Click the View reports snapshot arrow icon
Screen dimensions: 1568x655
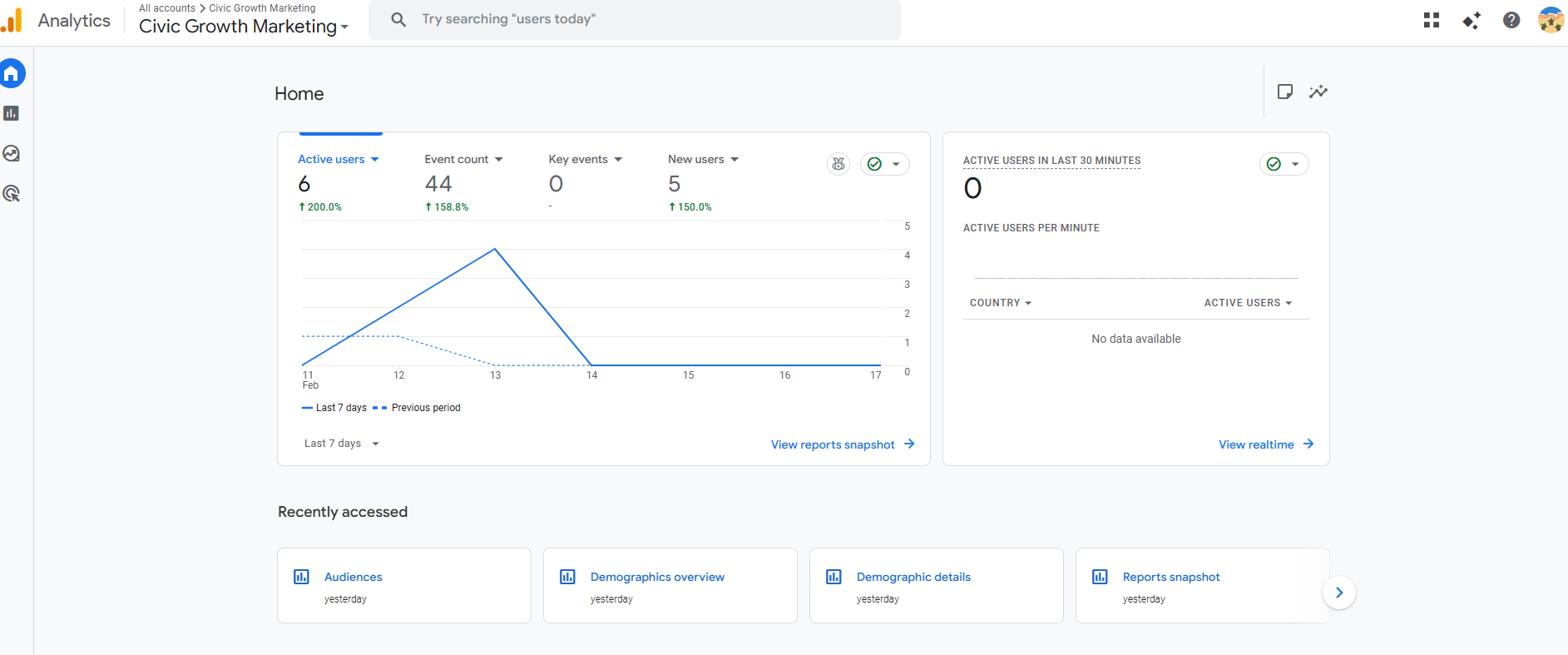coord(909,444)
